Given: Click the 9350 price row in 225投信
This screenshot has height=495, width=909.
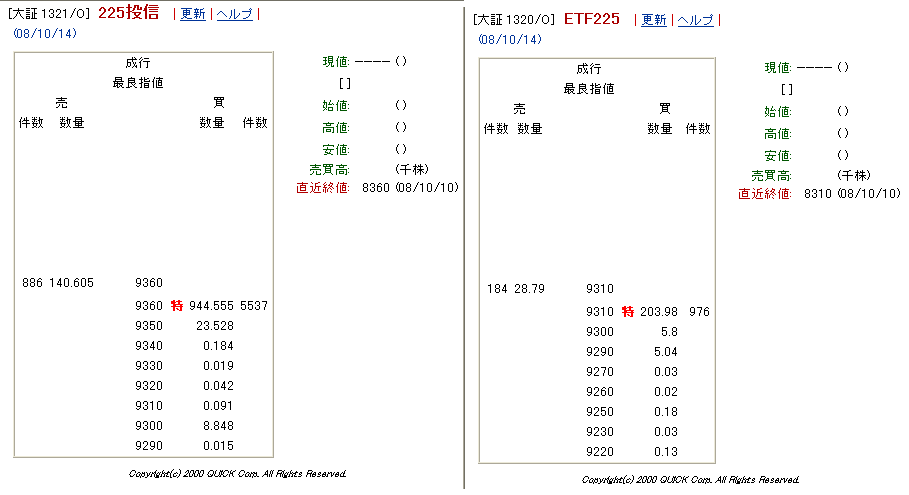Looking at the screenshot, I should (148, 326).
